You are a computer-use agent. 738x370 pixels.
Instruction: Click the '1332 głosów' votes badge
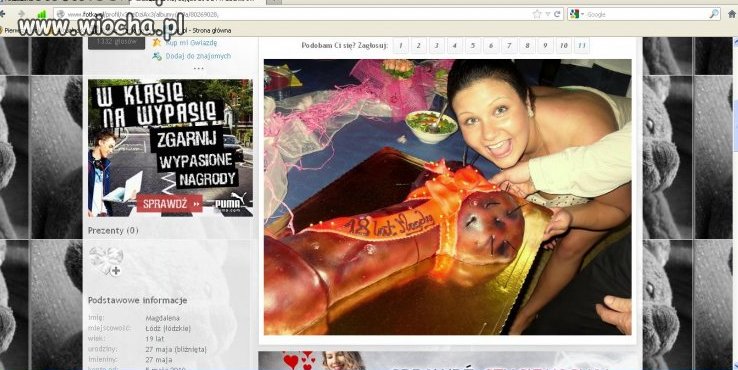click(116, 43)
